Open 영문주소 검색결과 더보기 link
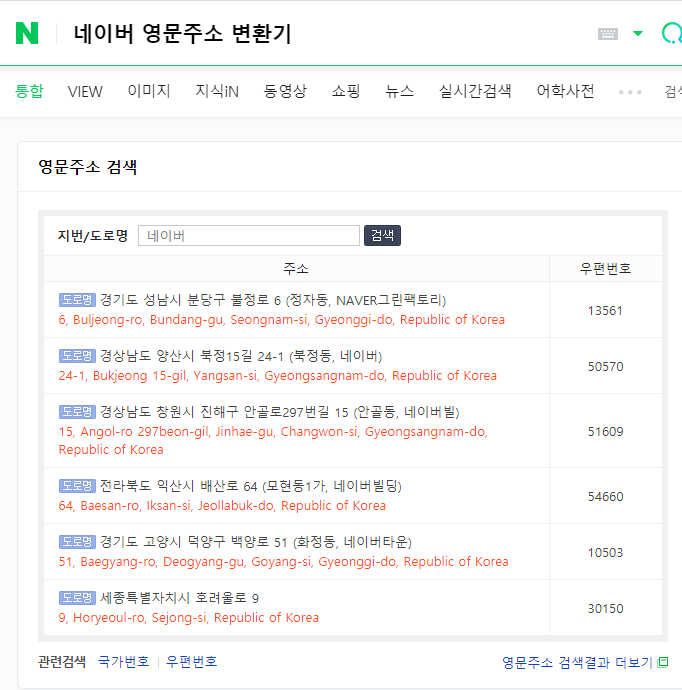This screenshot has width=682, height=690. pos(577,662)
